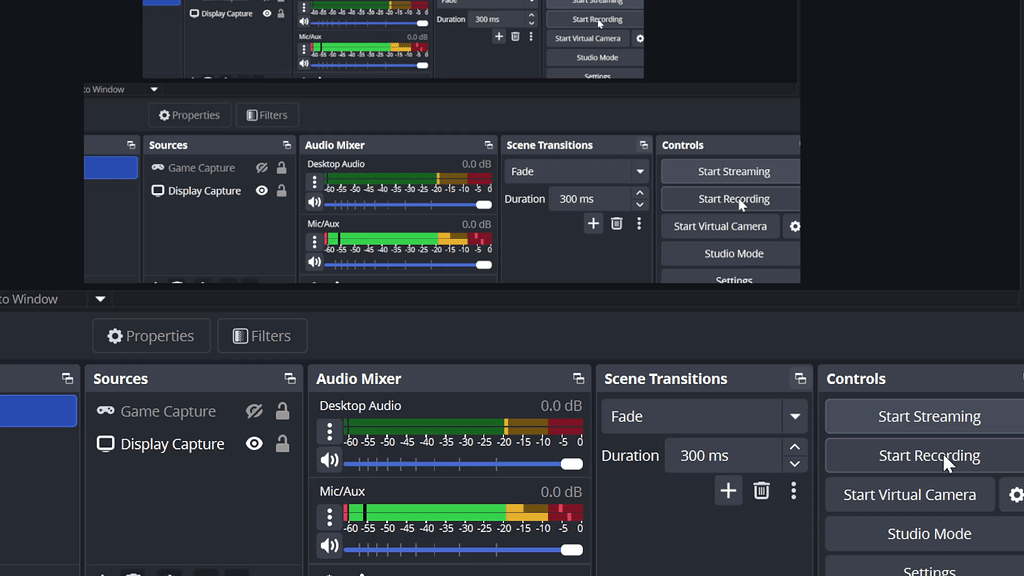Screen dimensions: 1024x576
Task: Expand 'to Window' dropdown arrow in largest OBS view
Action: point(100,299)
